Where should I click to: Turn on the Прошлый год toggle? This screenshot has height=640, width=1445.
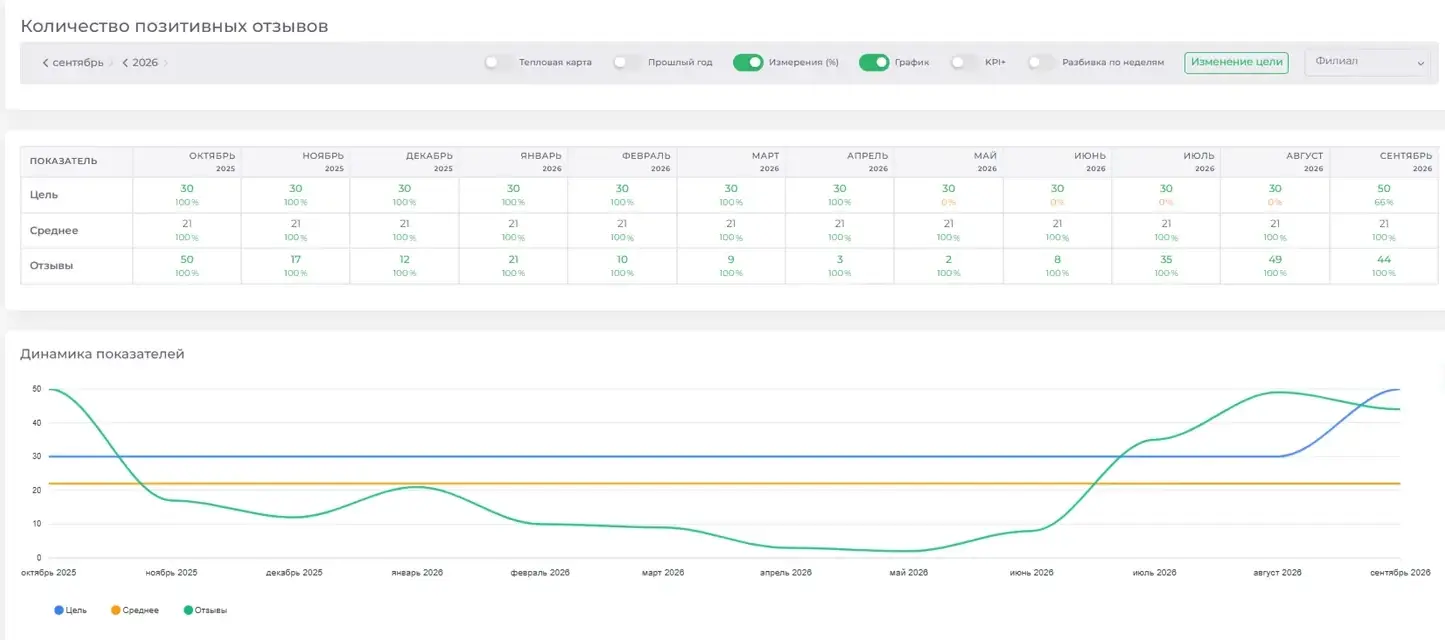(x=627, y=62)
